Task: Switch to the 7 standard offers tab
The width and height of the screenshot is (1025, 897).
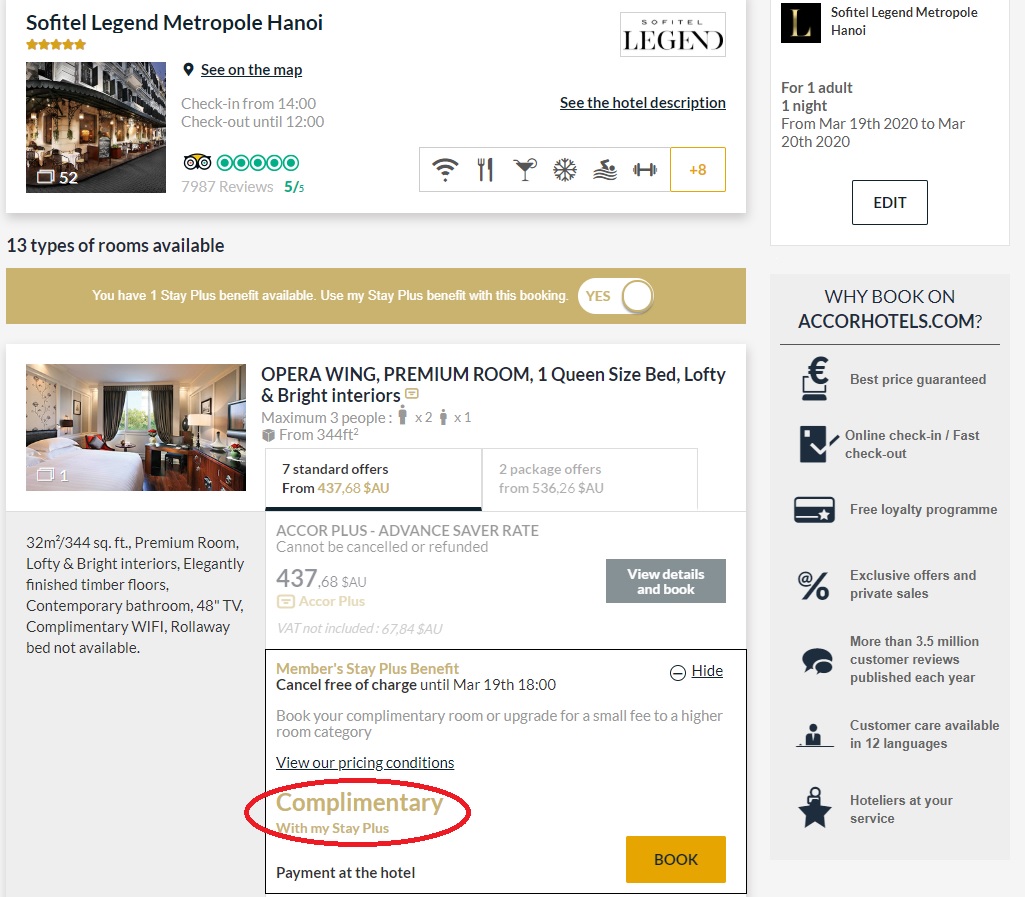Action: pos(373,479)
